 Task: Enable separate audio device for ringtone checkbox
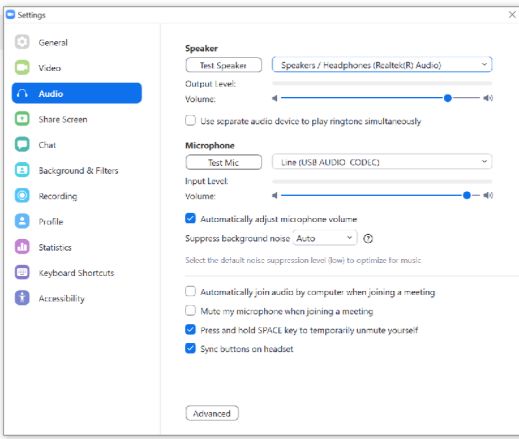(190, 120)
